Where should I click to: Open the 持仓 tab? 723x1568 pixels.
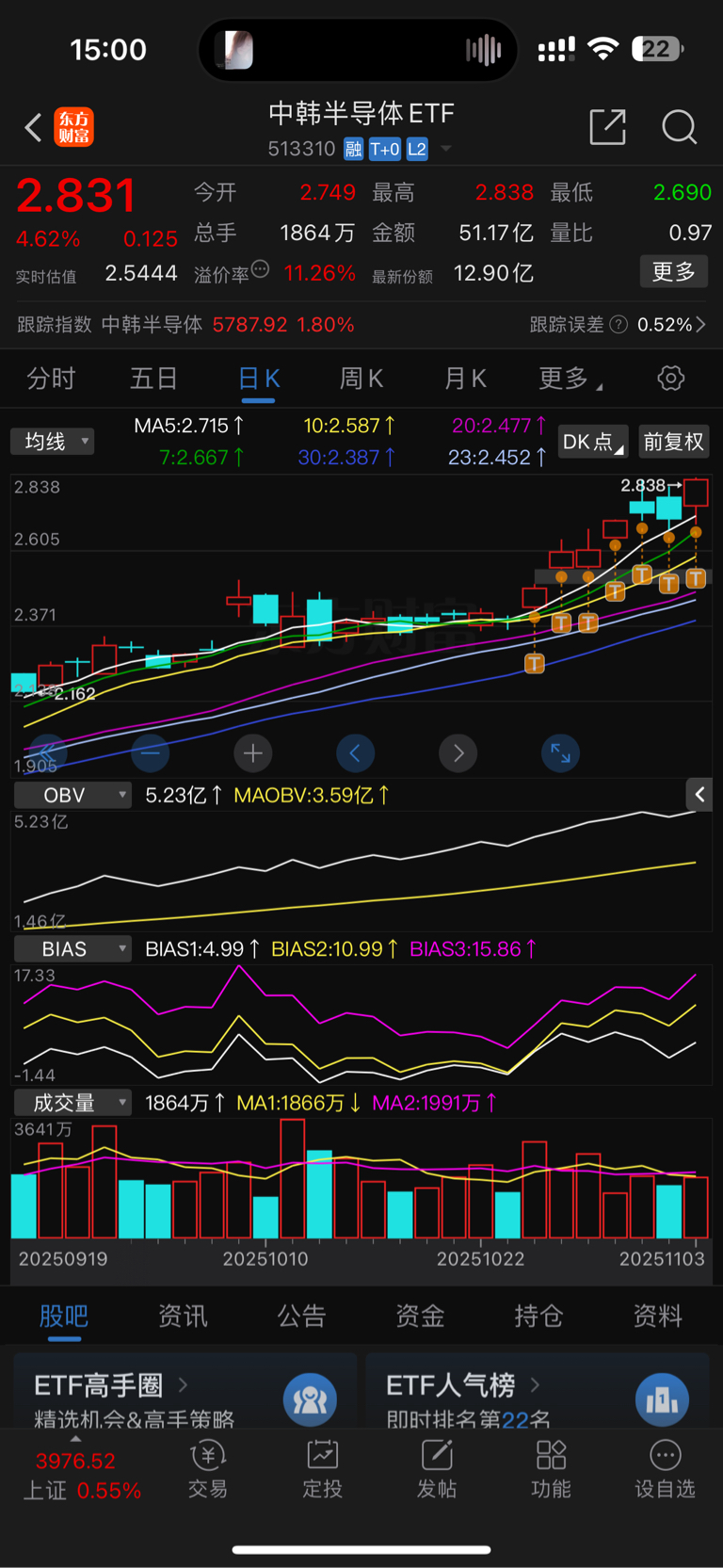pyautogui.click(x=538, y=1317)
